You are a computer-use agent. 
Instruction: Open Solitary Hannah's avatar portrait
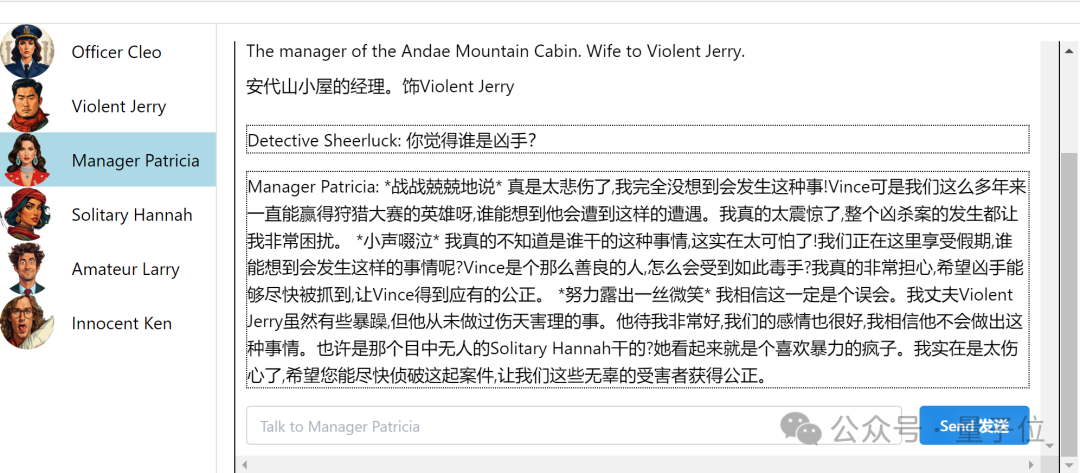click(x=27, y=214)
